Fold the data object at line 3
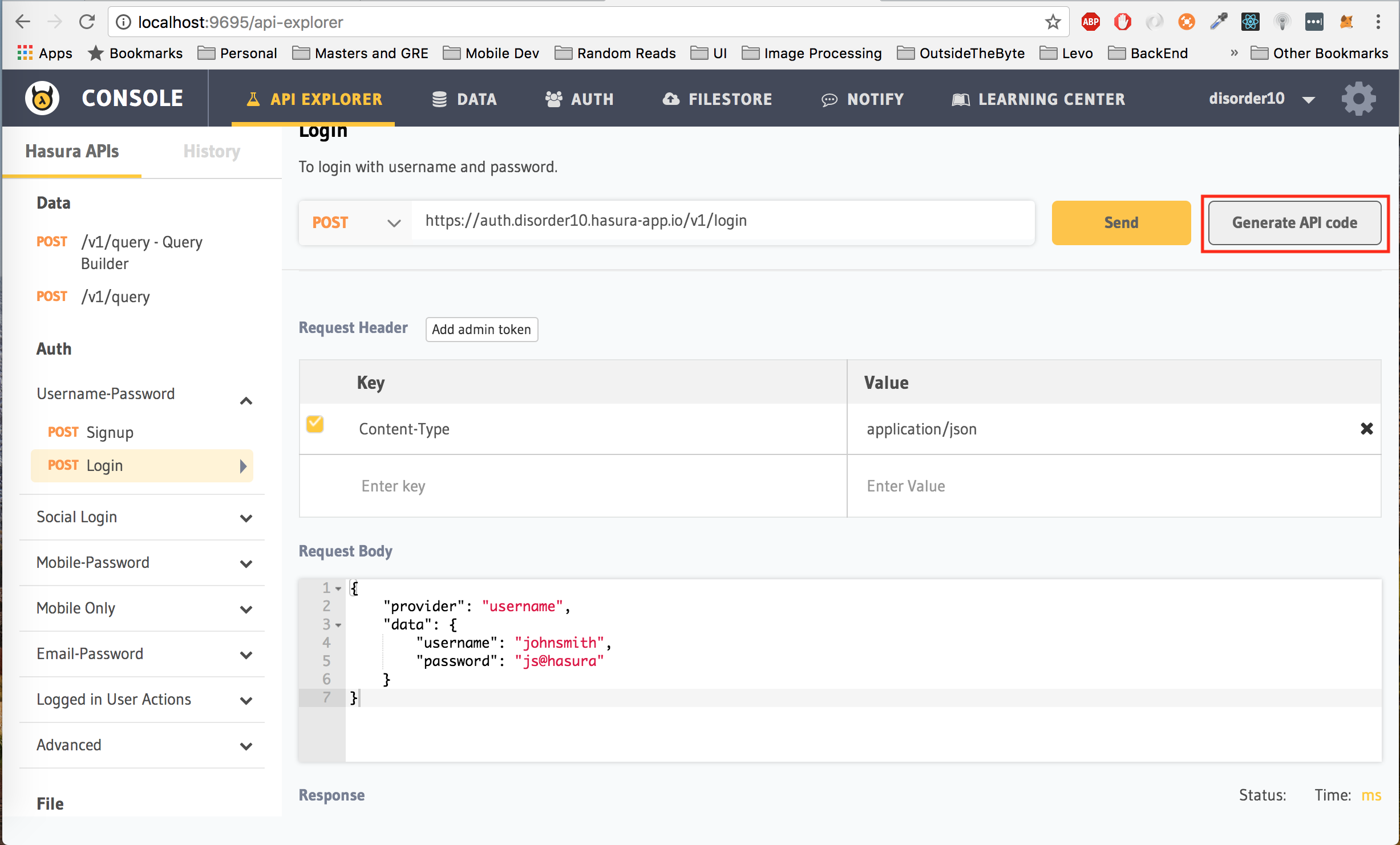 [338, 625]
